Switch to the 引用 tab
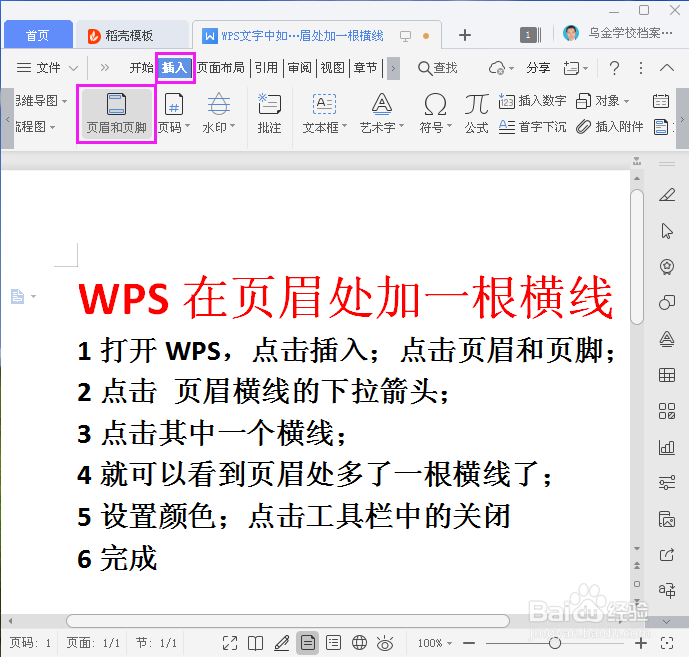Screen dimensions: 689x657 tap(266, 68)
